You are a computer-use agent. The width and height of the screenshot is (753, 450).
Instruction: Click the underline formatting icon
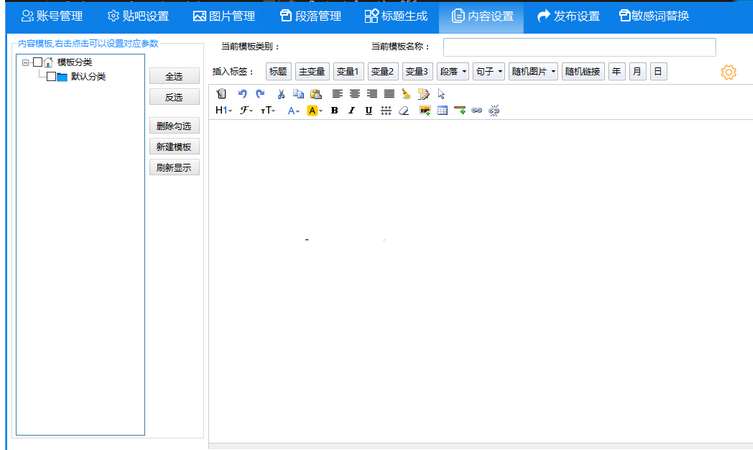click(x=368, y=110)
